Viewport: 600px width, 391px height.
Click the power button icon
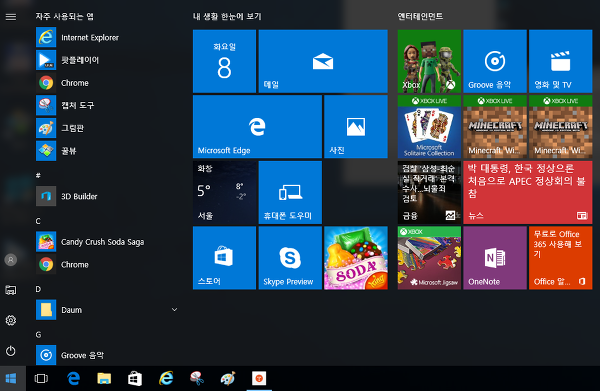pos(11,351)
